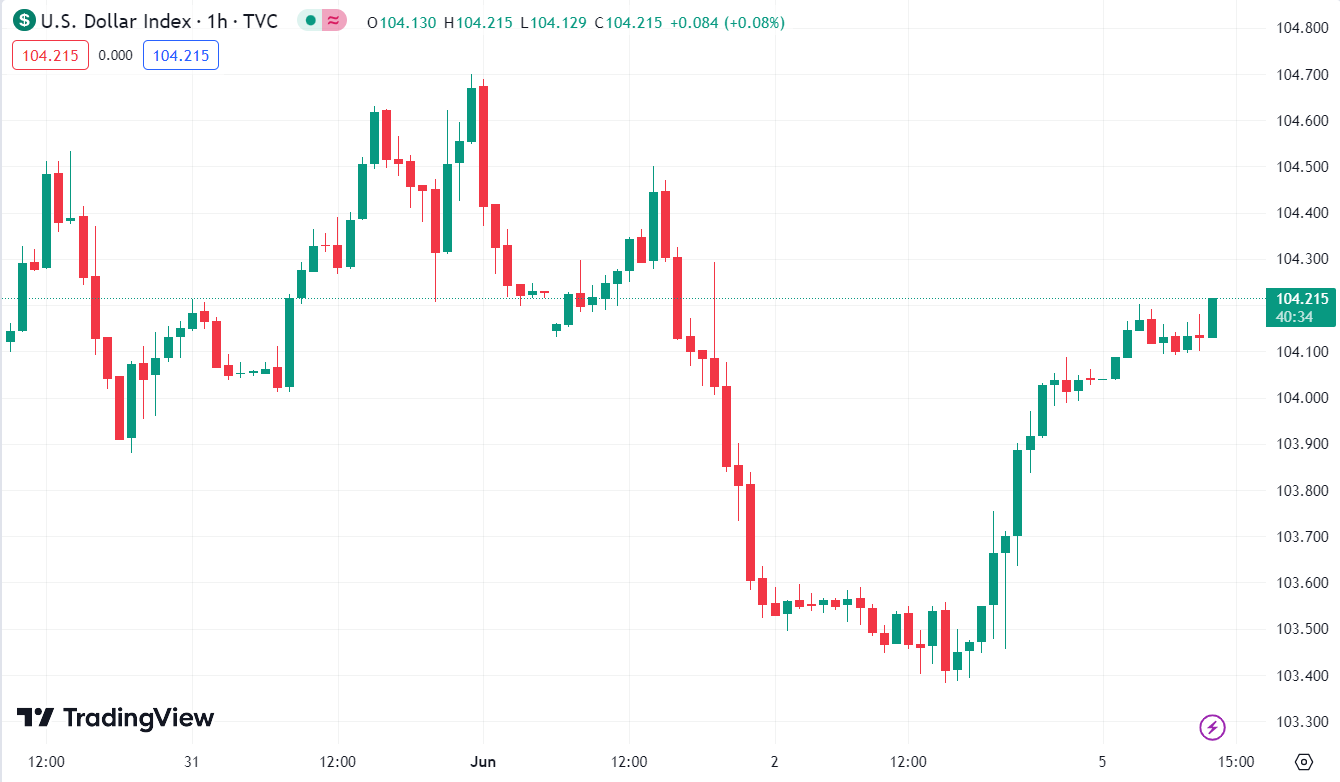Screen dimensions: 1340x782
Task: Click the pink approximate-data indicator icon
Action: 334,21
